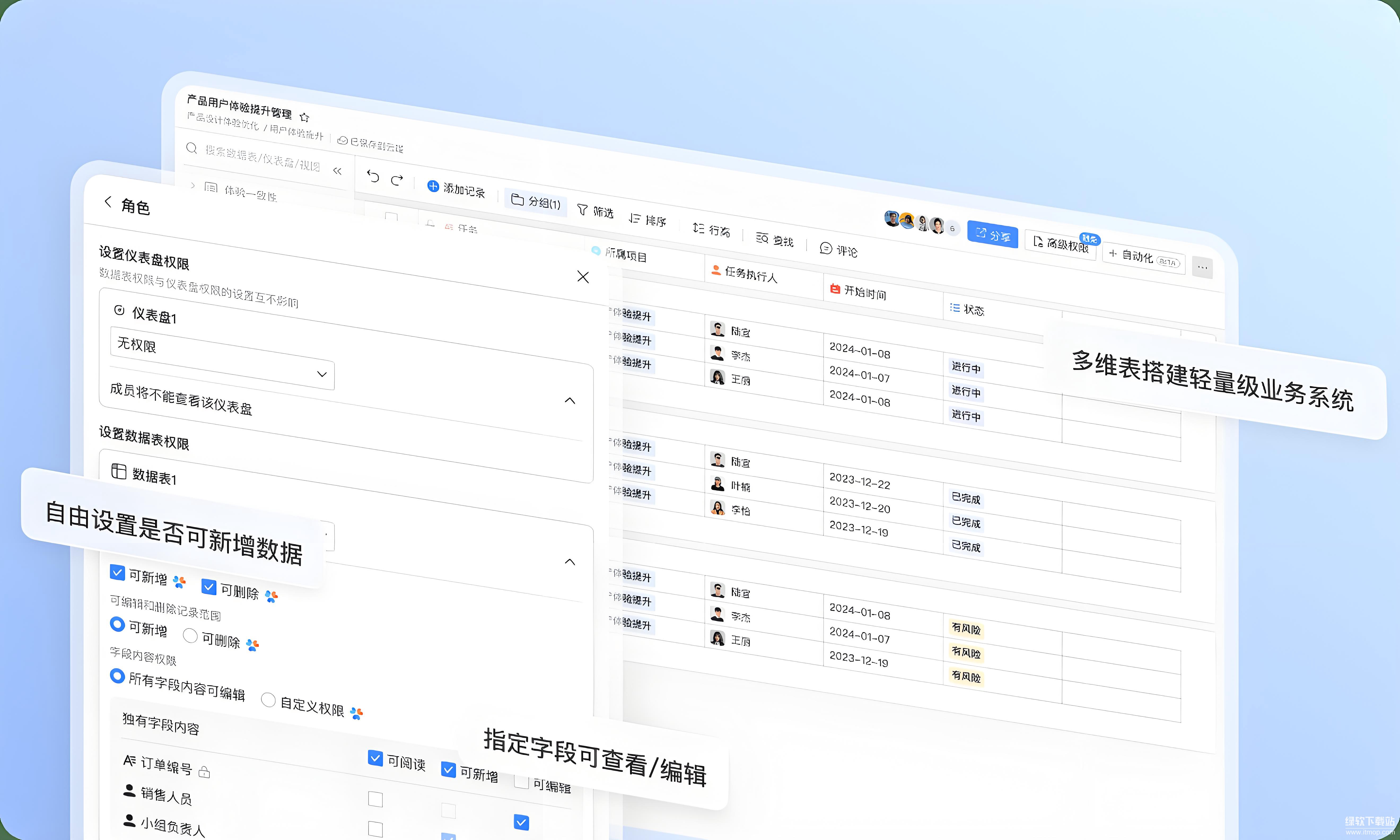Click the speech bubble icon of 评论

click(826, 247)
